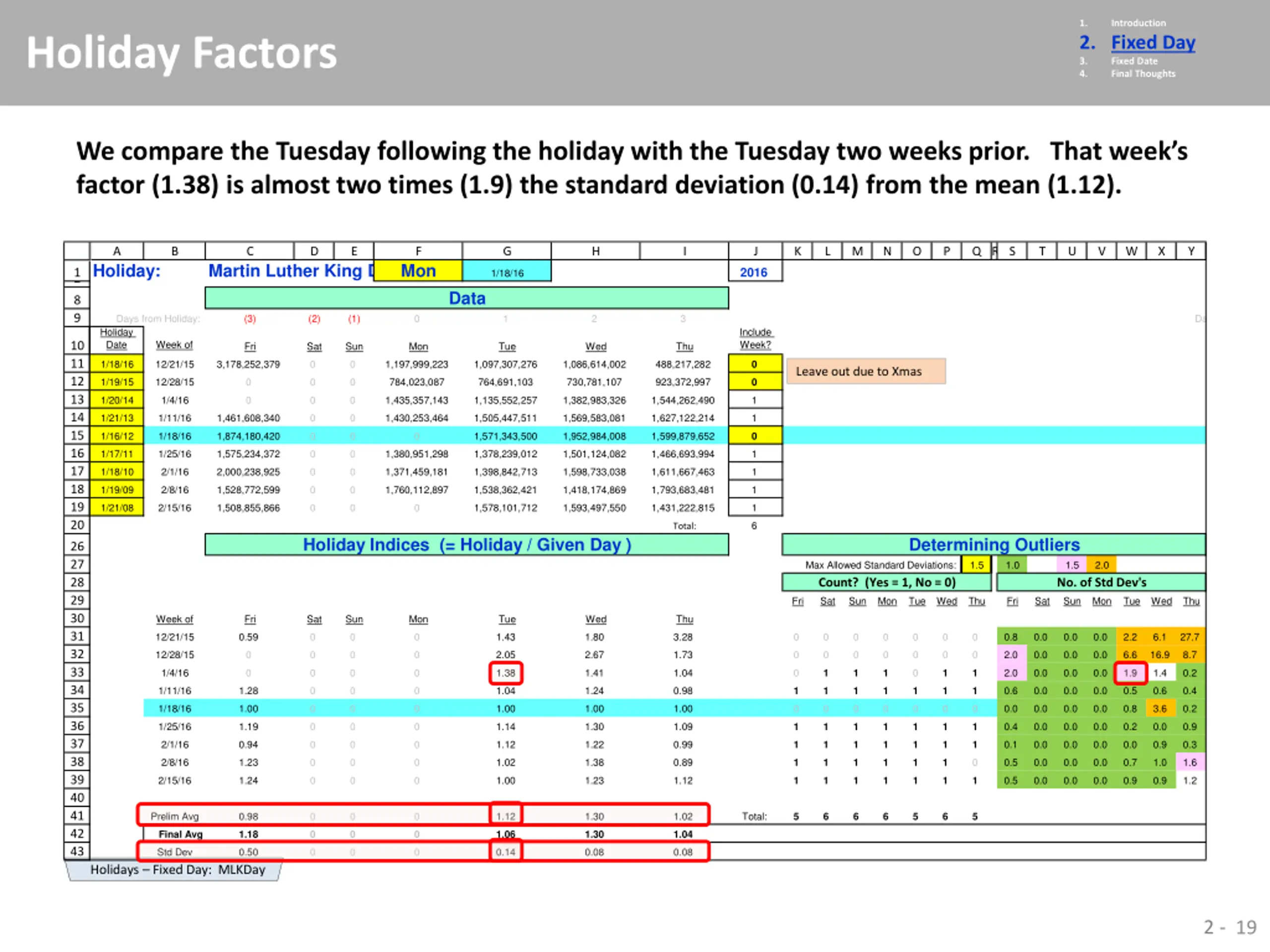
Task: Select the Final Avg Fri value 1.18
Action: [248, 834]
